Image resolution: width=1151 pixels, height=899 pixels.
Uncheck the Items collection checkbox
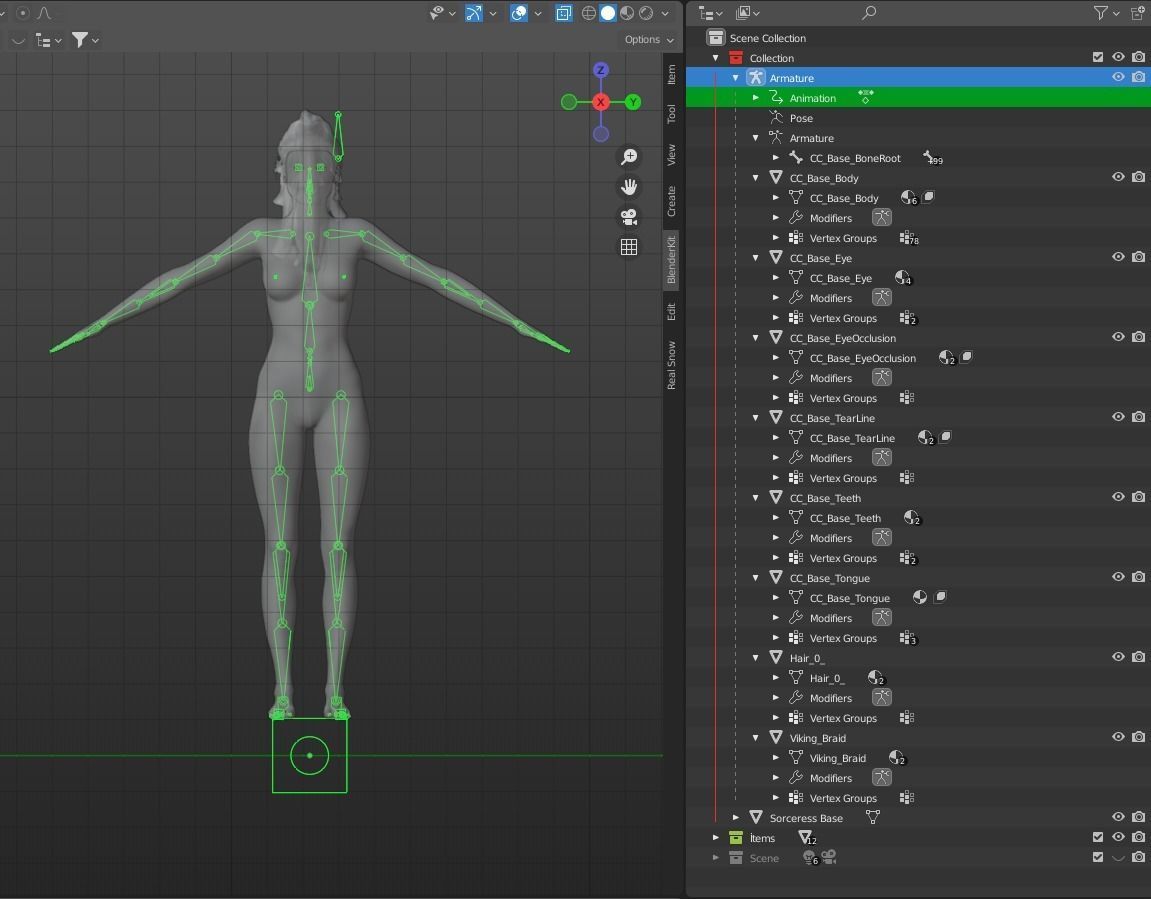pos(1097,837)
